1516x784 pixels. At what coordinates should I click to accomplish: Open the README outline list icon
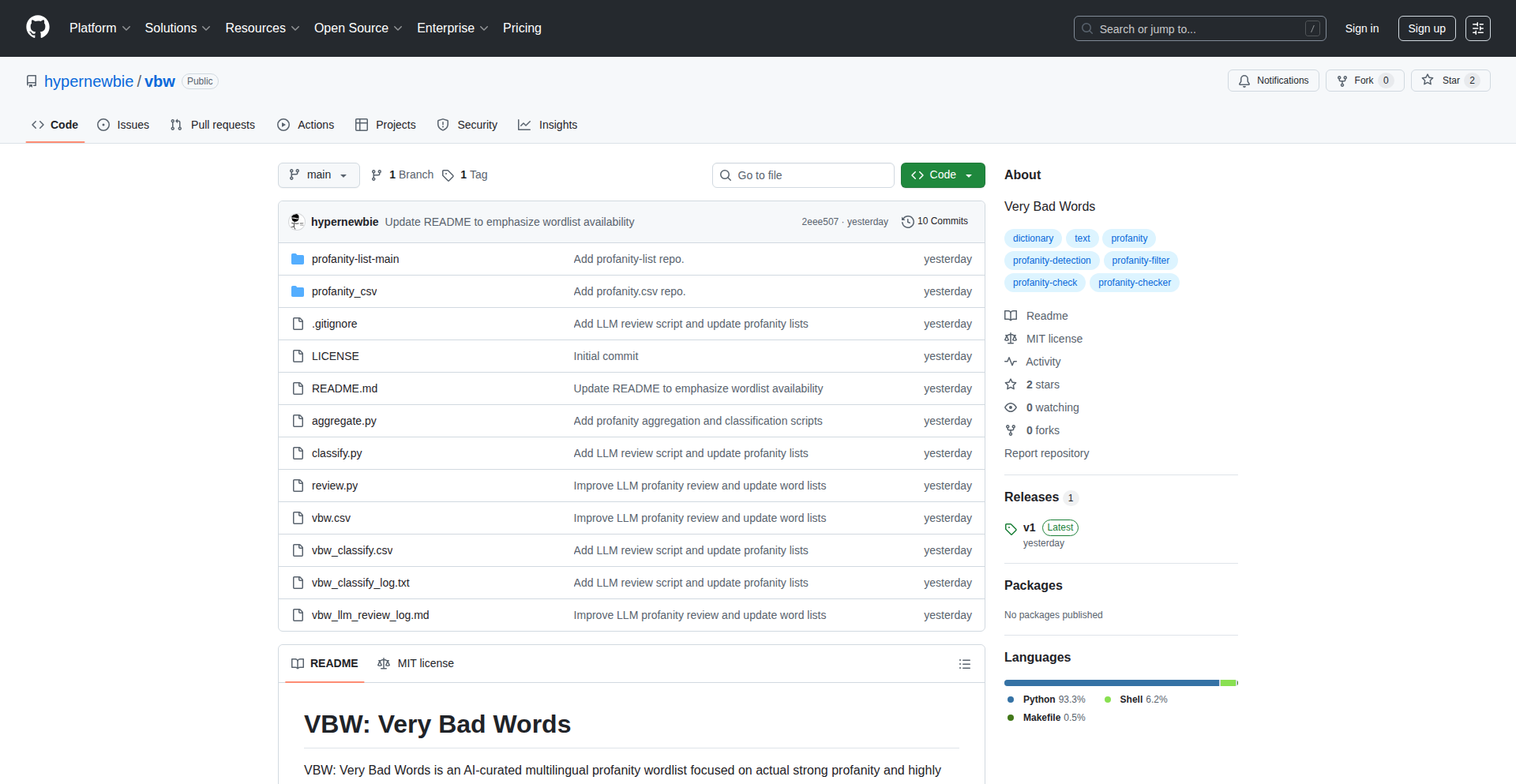[964, 664]
